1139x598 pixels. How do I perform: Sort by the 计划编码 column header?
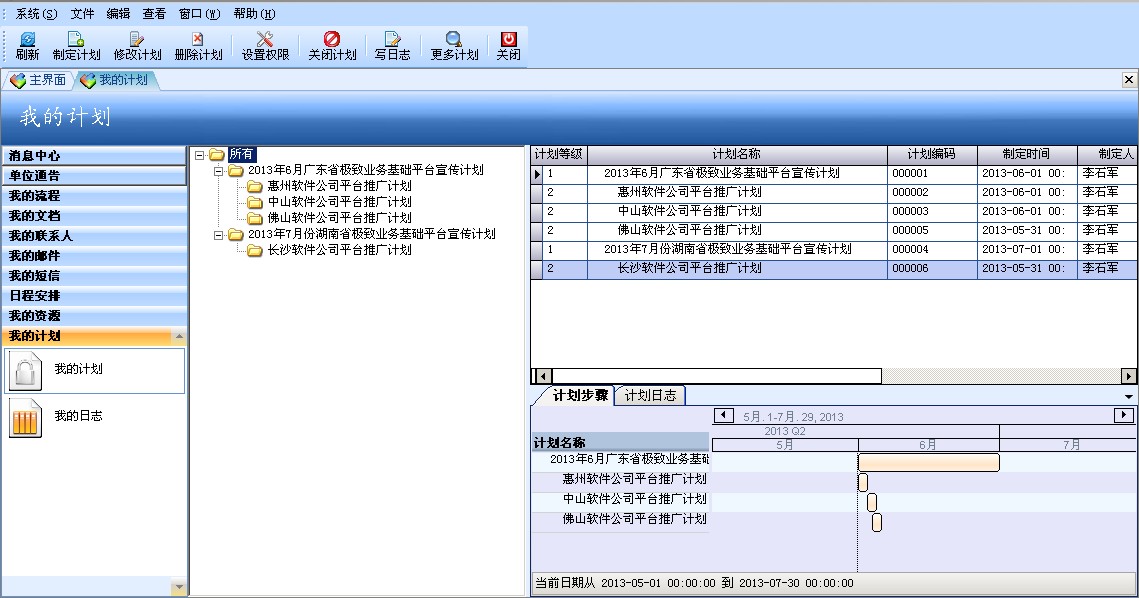(932, 154)
